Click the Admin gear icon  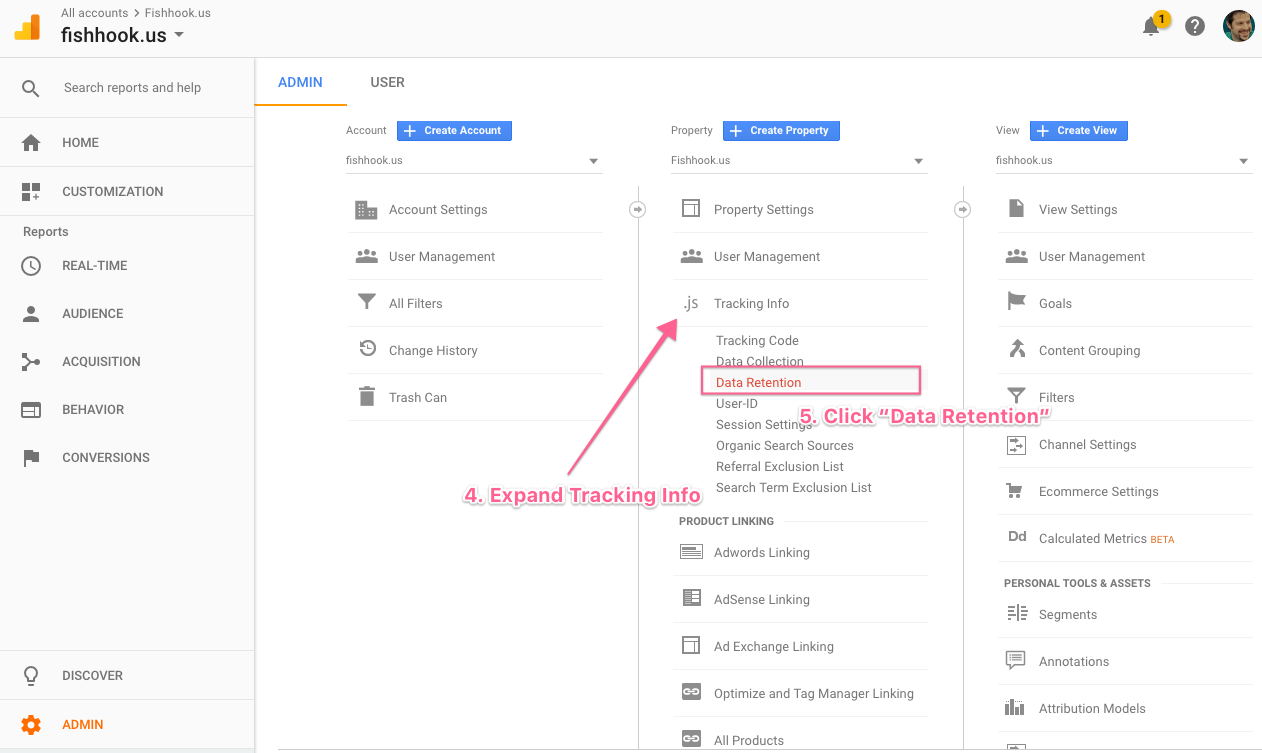[31, 725]
